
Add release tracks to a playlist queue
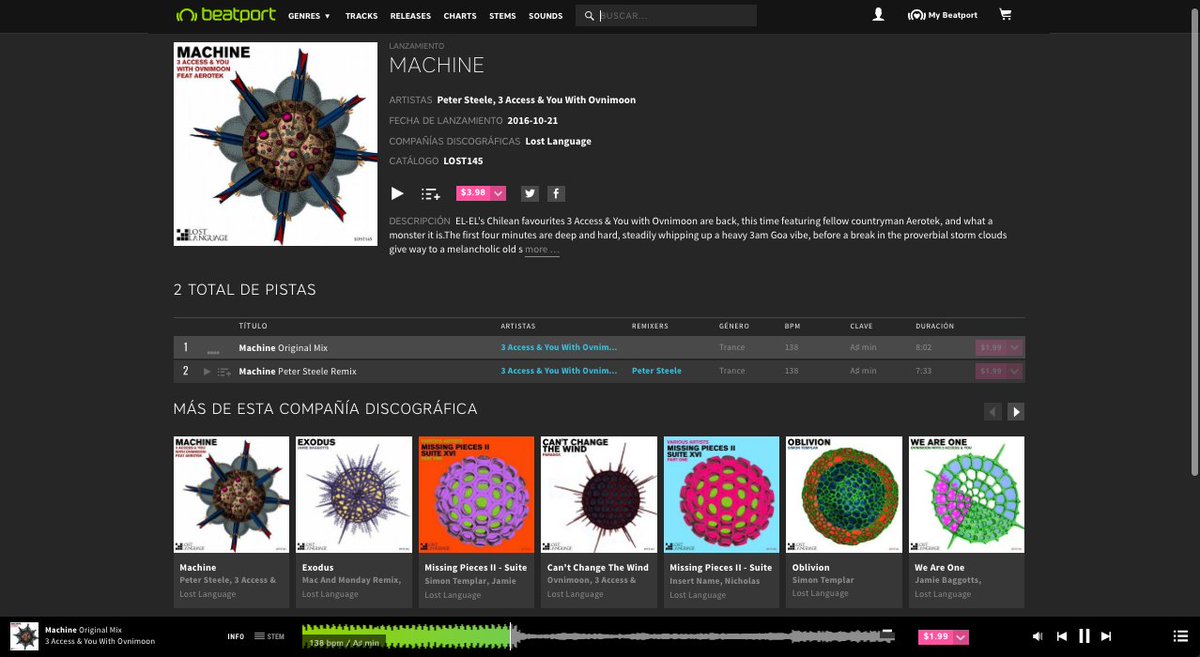[x=430, y=193]
